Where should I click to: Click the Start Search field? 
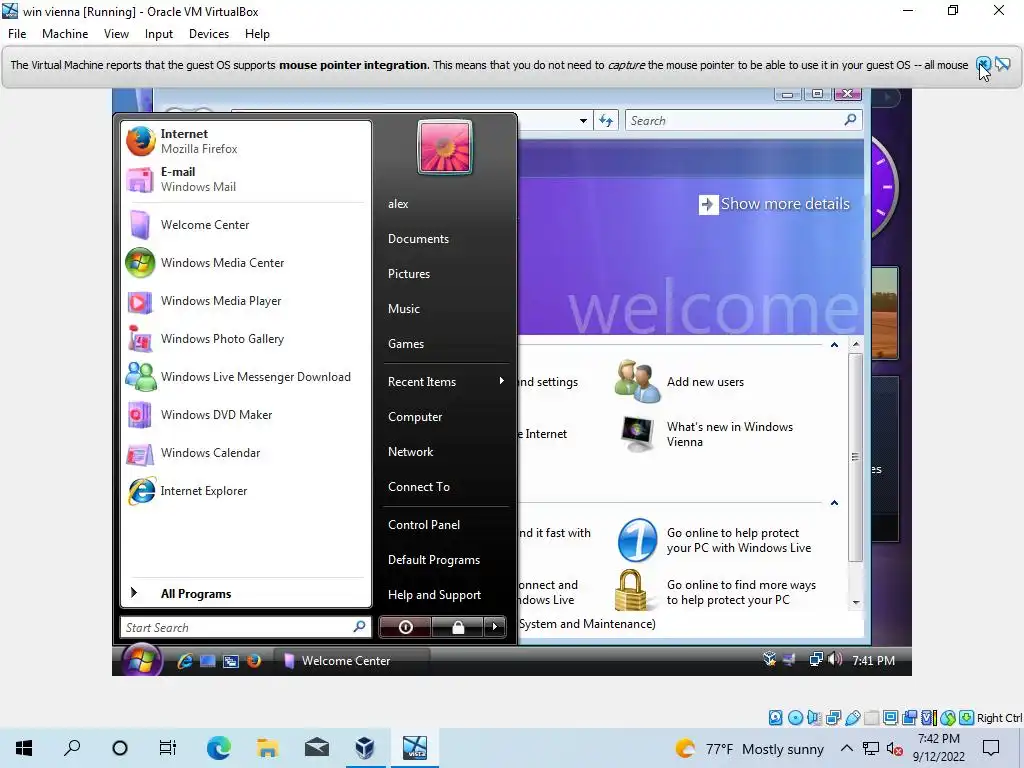(x=245, y=628)
